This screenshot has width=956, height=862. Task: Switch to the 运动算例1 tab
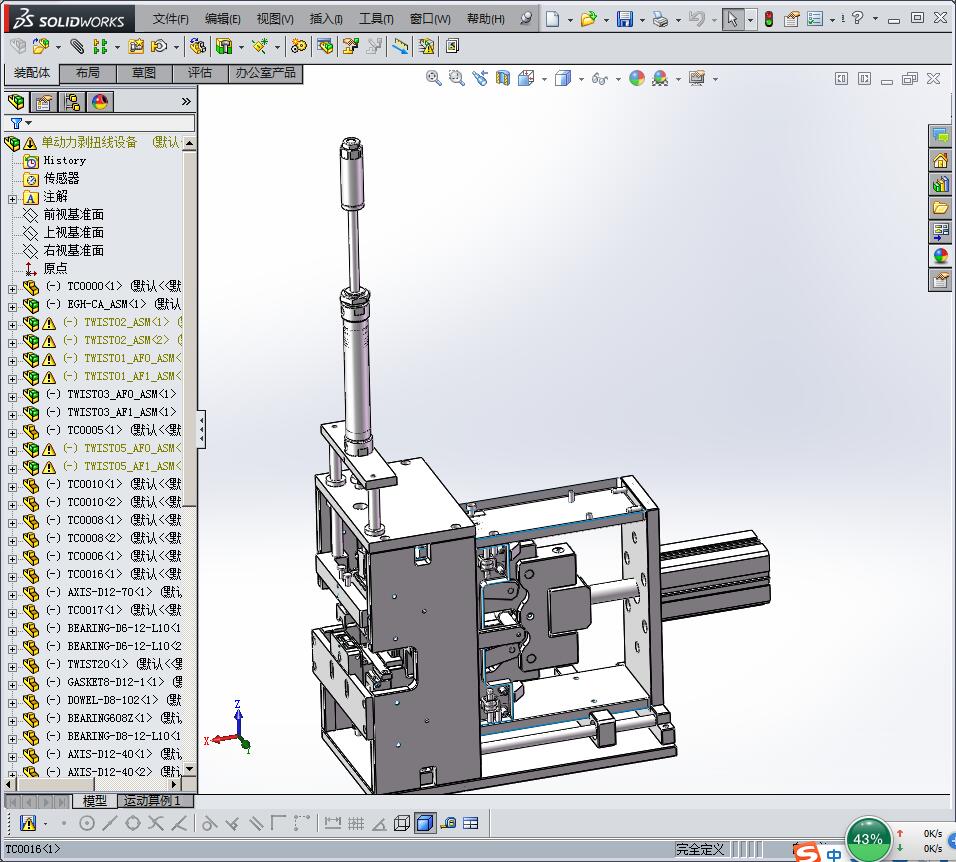pos(151,800)
